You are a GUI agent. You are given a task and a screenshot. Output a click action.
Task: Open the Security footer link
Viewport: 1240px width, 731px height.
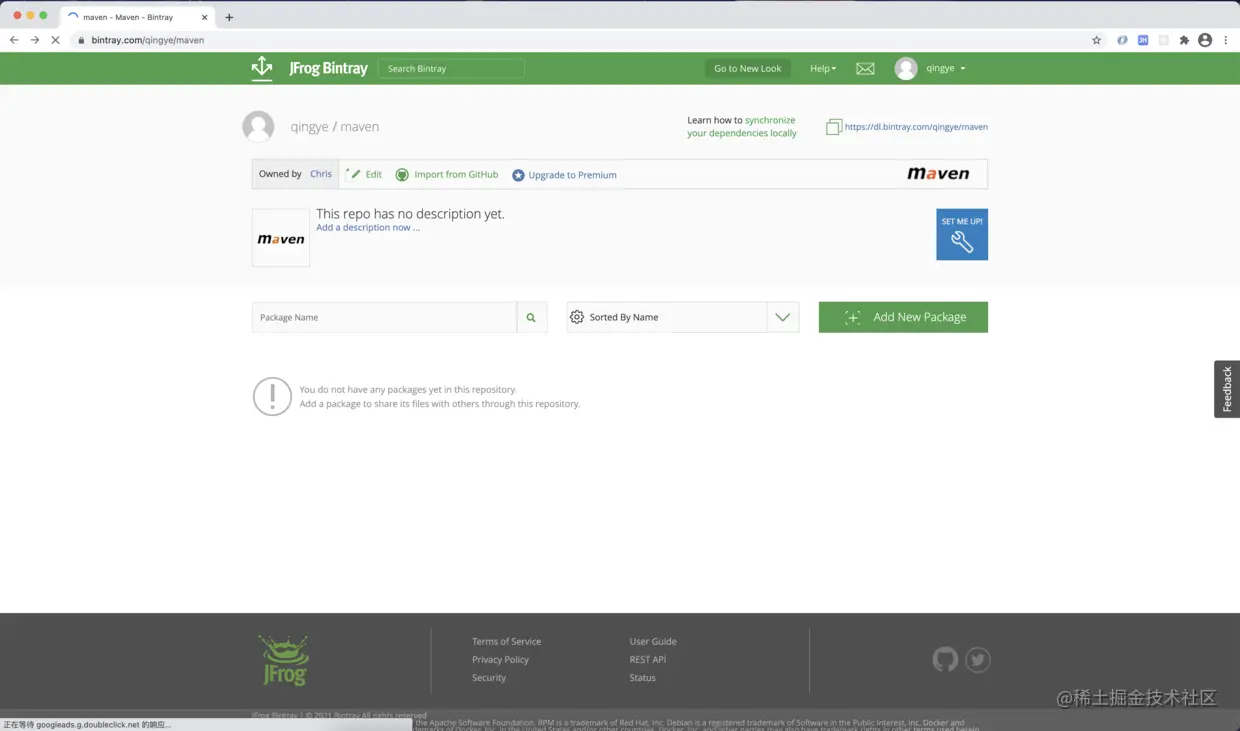489,677
